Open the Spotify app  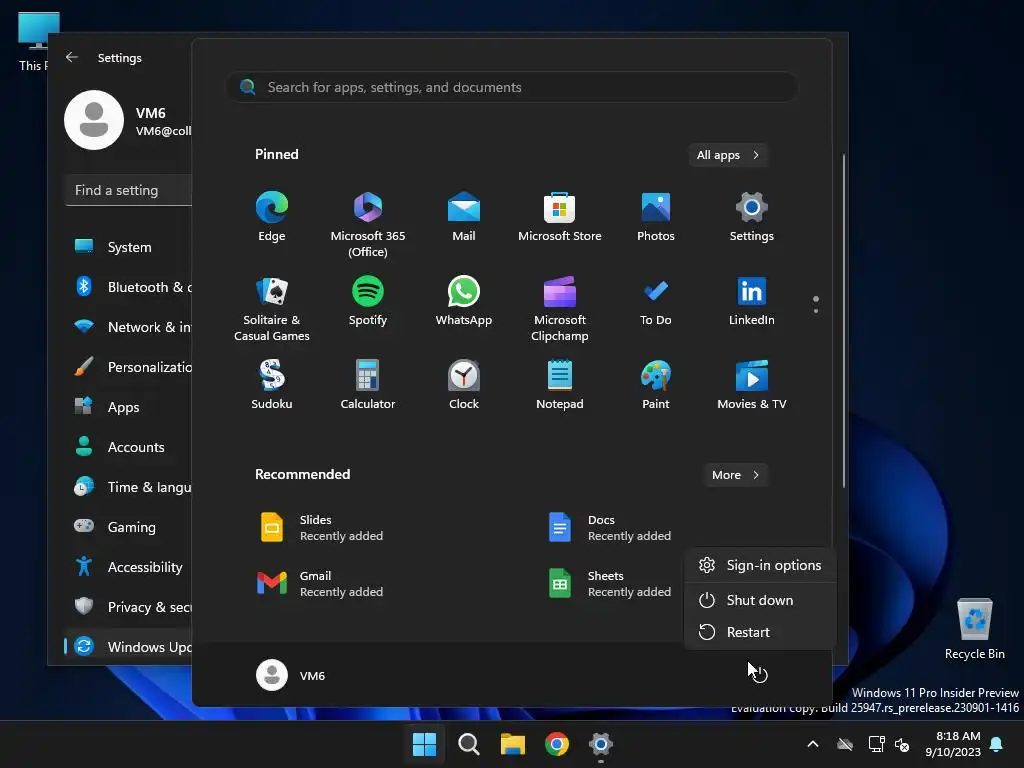pyautogui.click(x=368, y=300)
